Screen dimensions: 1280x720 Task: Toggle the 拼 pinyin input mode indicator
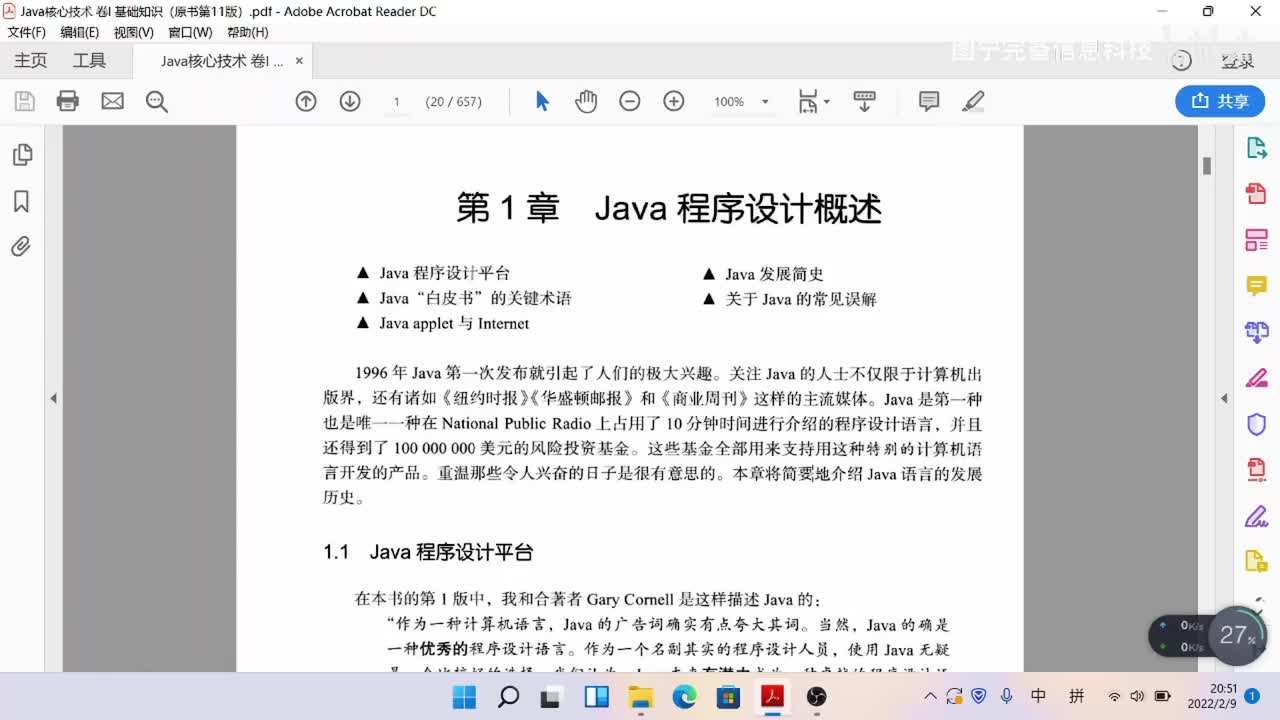coord(1077,696)
